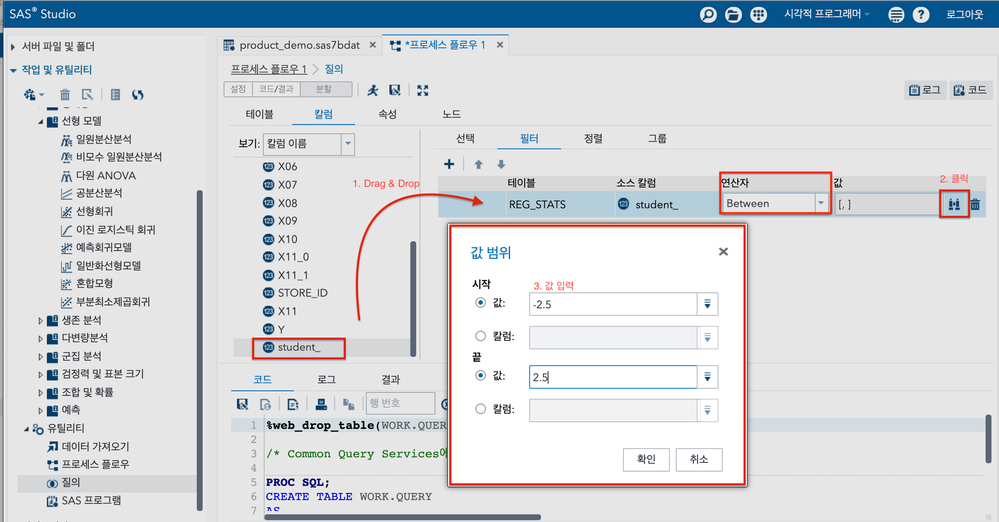Open the 로그 tab in code panel
This screenshot has height=522, width=999.
(x=326, y=379)
